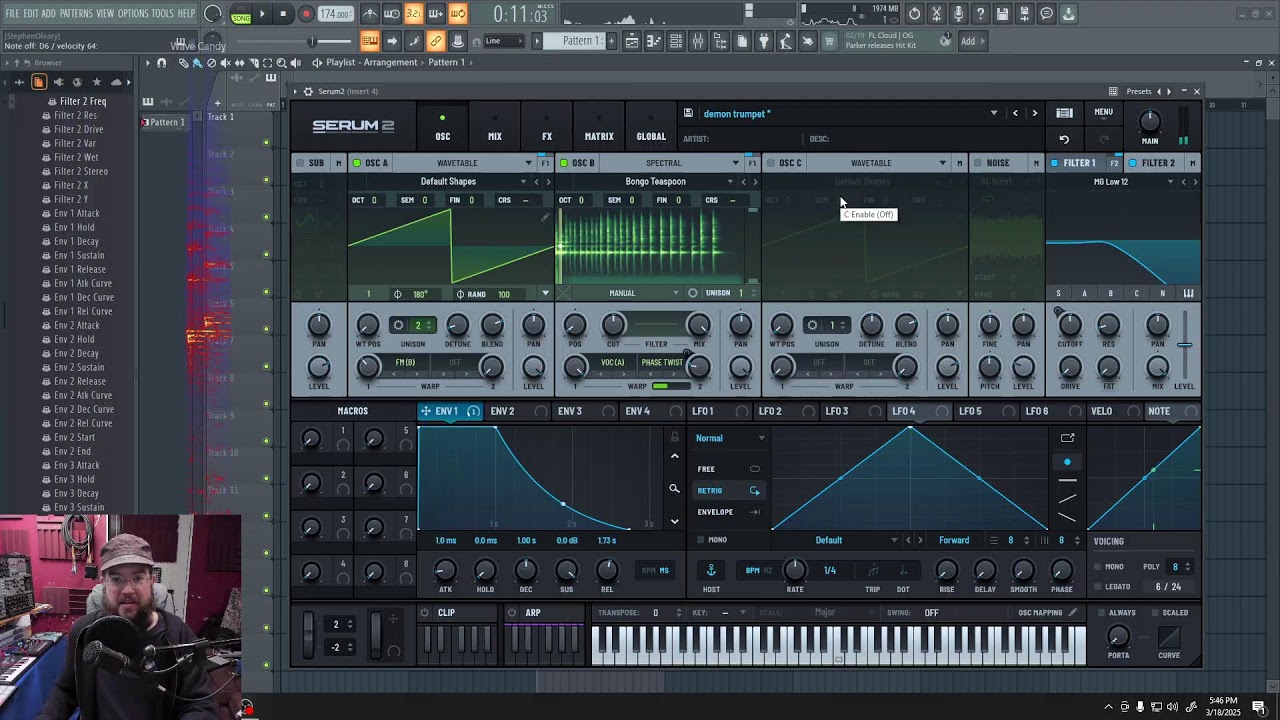The image size is (1280, 720).
Task: Open the Serum MENU button
Action: click(x=1103, y=112)
